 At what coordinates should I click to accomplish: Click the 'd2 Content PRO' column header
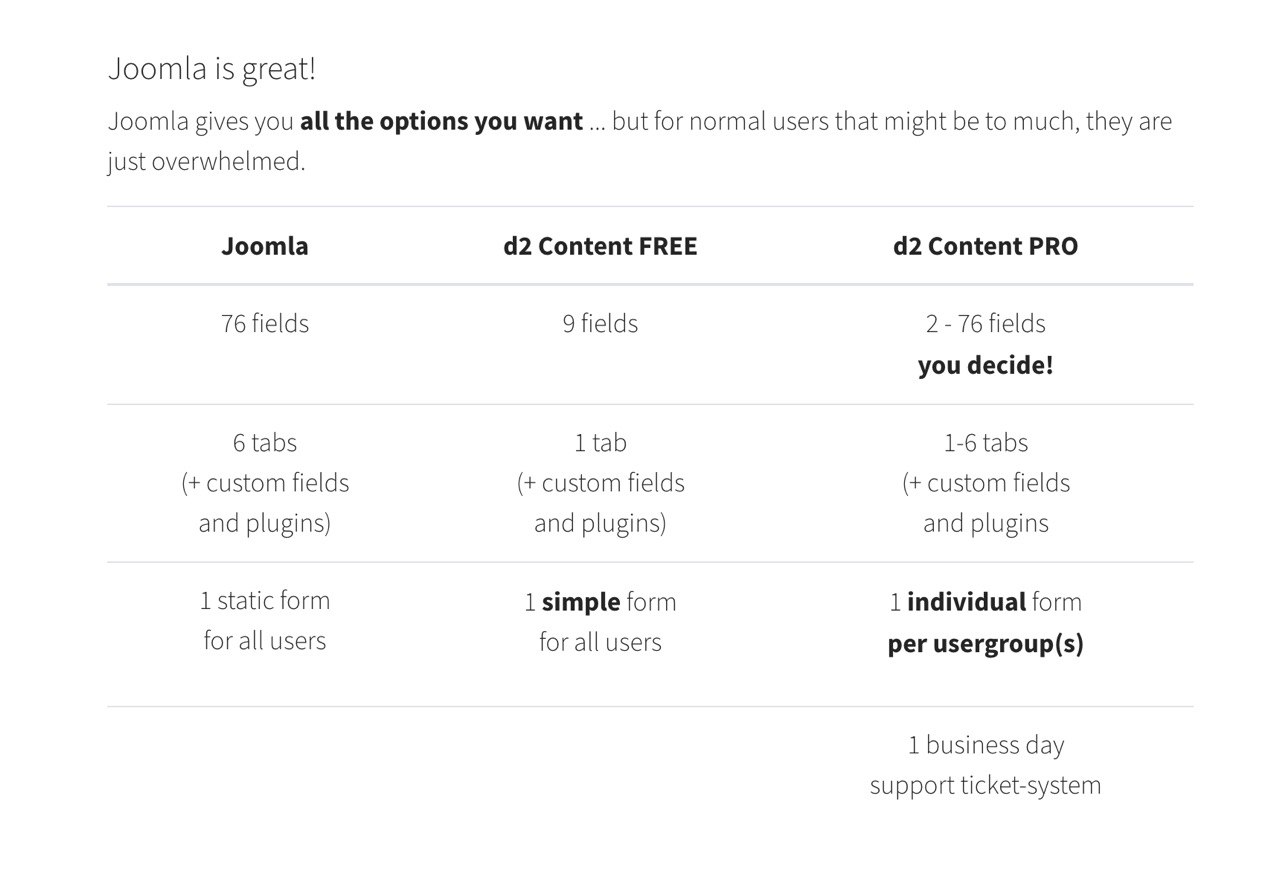[985, 246]
